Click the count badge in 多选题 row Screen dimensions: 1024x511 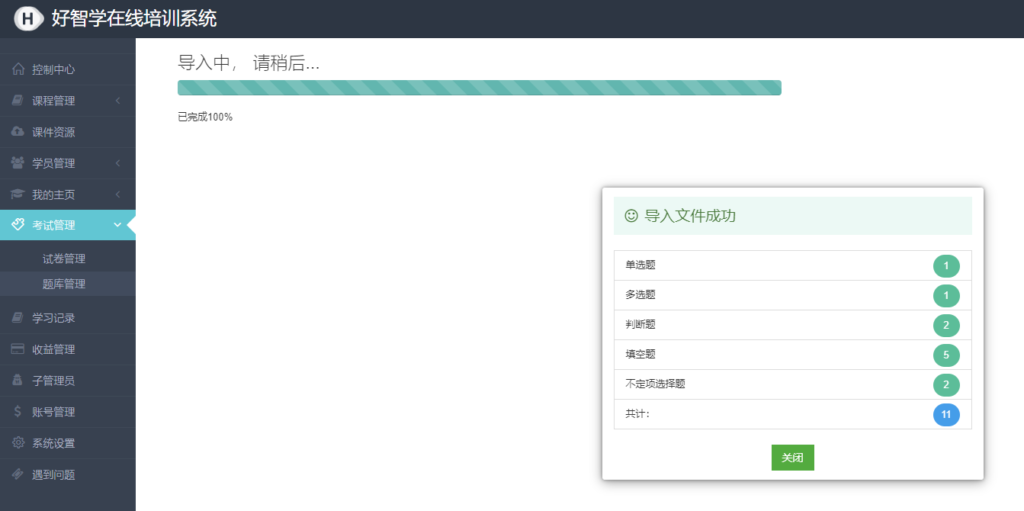pos(946,295)
